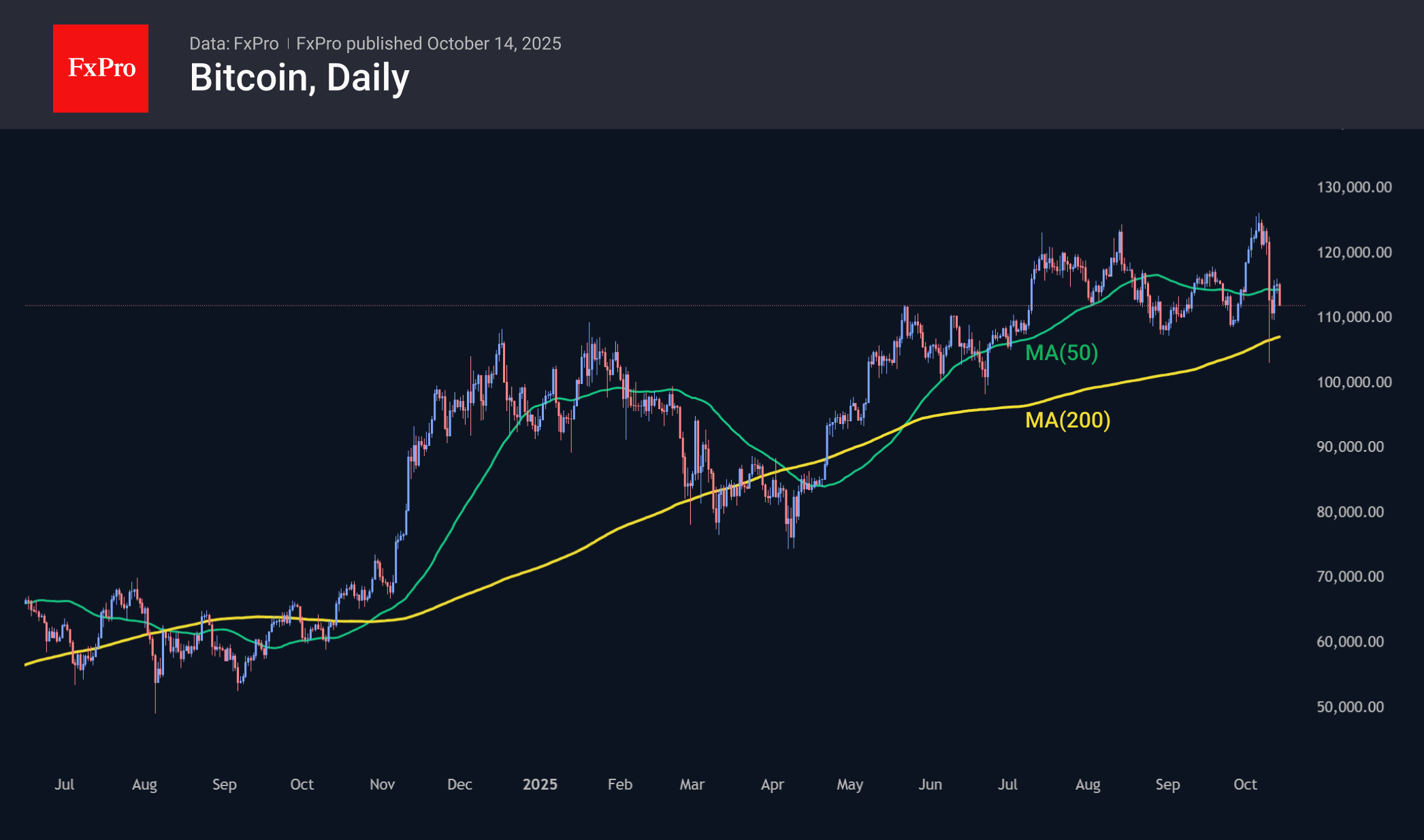
Task: Select the Oct label on the time axis
Action: coord(1245,785)
